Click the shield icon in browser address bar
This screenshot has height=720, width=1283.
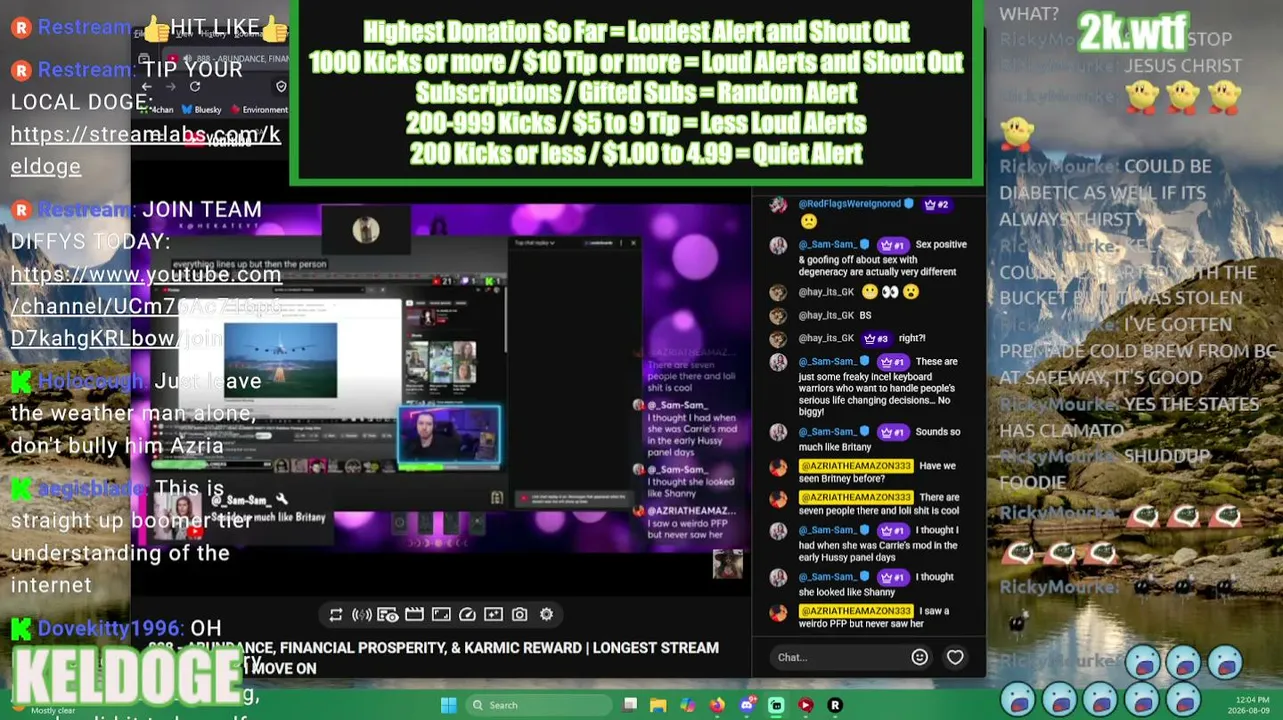(281, 87)
